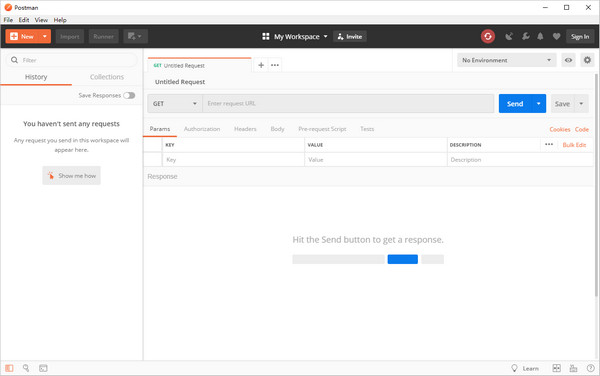The height and width of the screenshot is (376, 600).
Task: Expand the Send button arrow options
Action: [538, 104]
